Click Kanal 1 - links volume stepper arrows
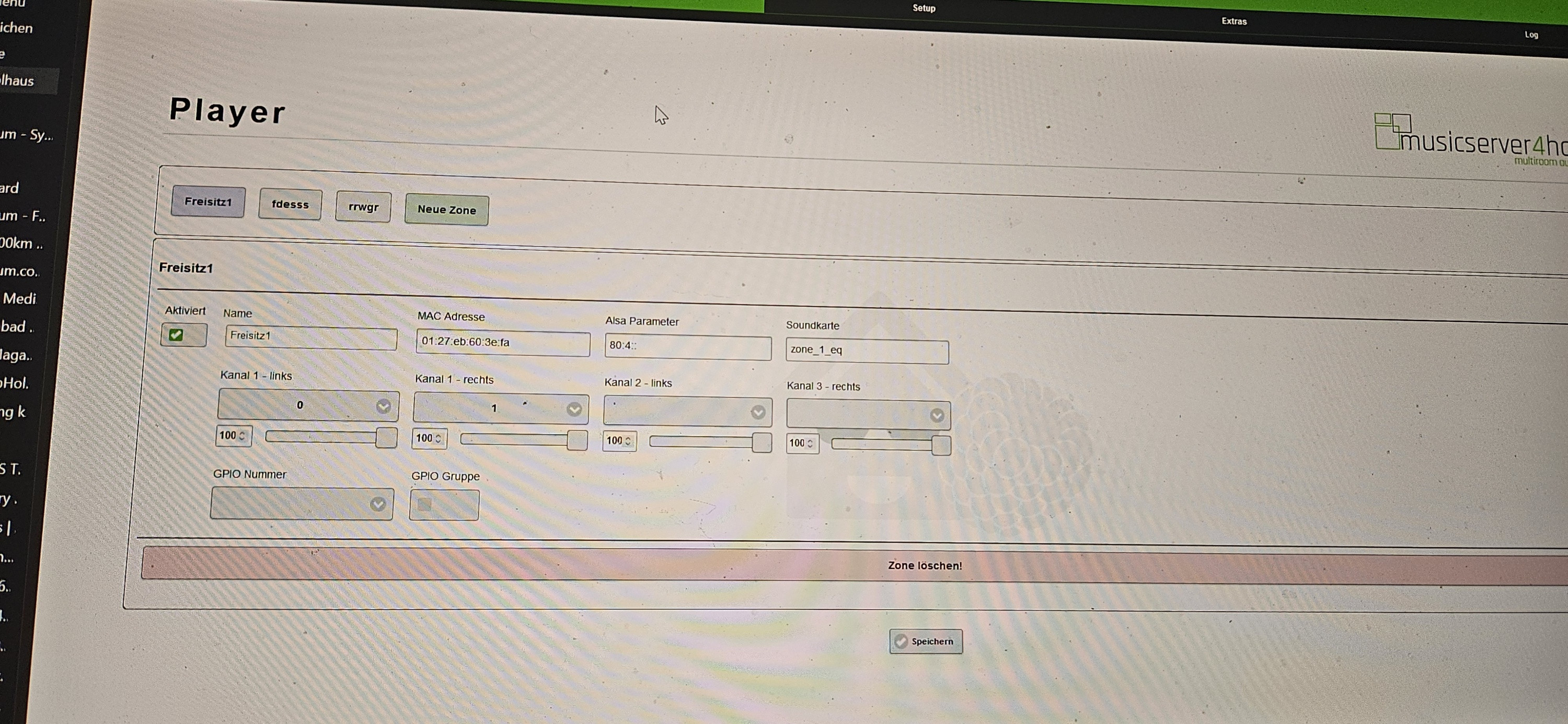The height and width of the screenshot is (724, 1568). click(243, 436)
